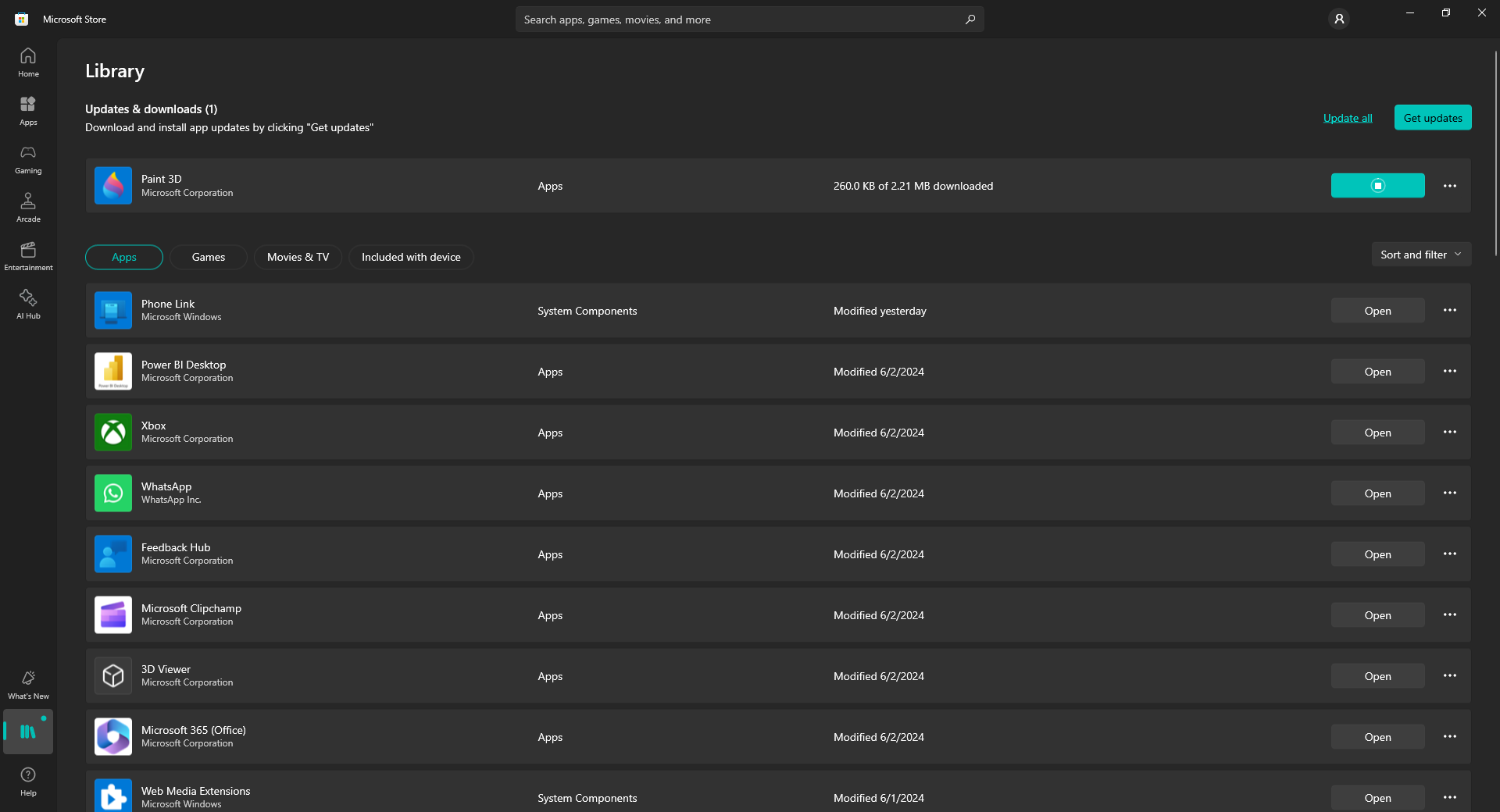The width and height of the screenshot is (1500, 812).
Task: Go to the Home section in sidebar
Action: (x=28, y=62)
